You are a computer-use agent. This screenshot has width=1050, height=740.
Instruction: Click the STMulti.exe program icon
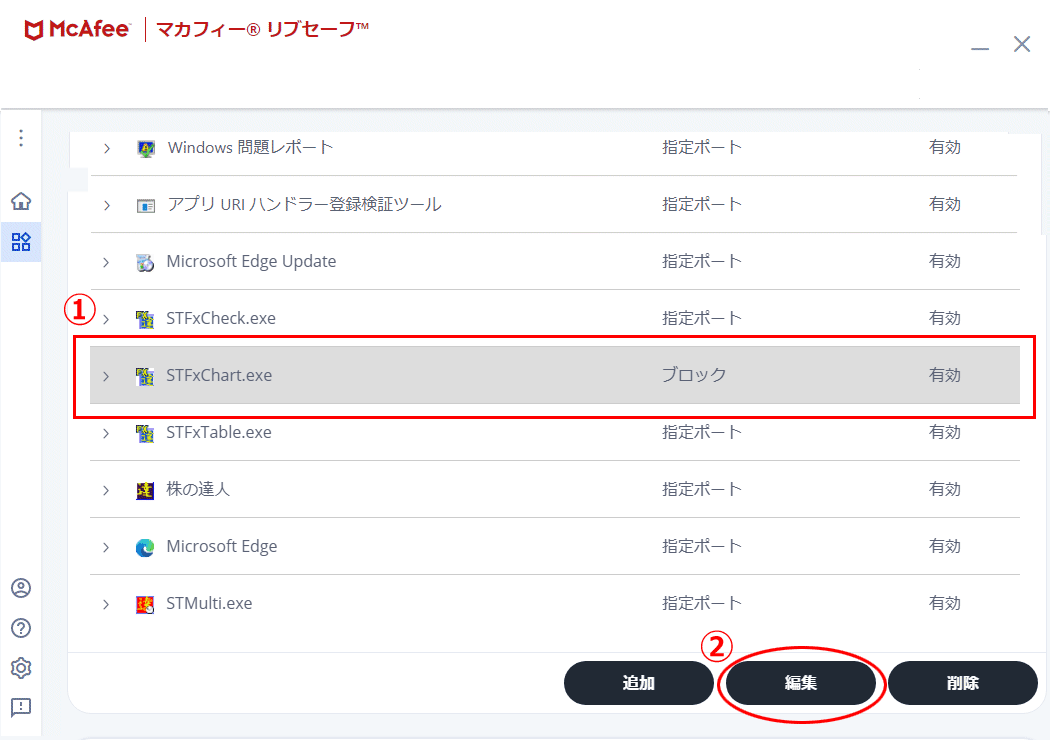pyautogui.click(x=145, y=605)
